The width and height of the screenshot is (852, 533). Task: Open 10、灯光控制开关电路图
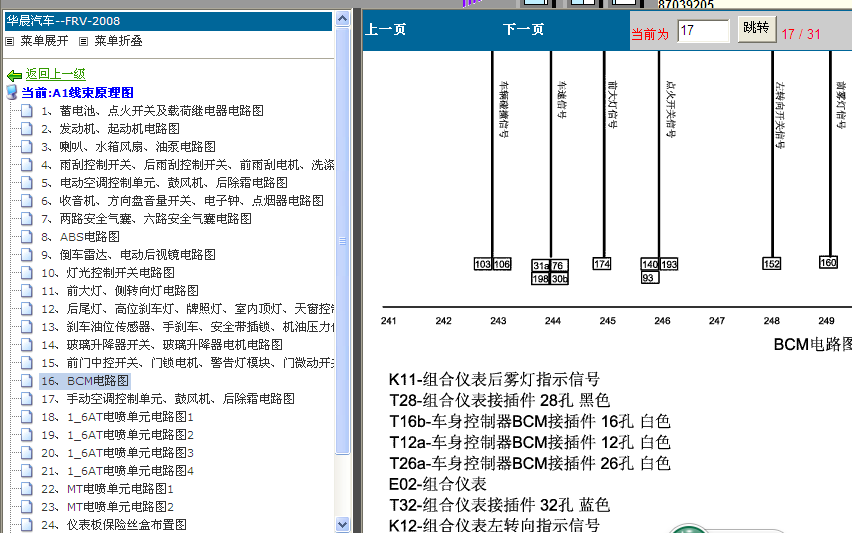click(108, 273)
